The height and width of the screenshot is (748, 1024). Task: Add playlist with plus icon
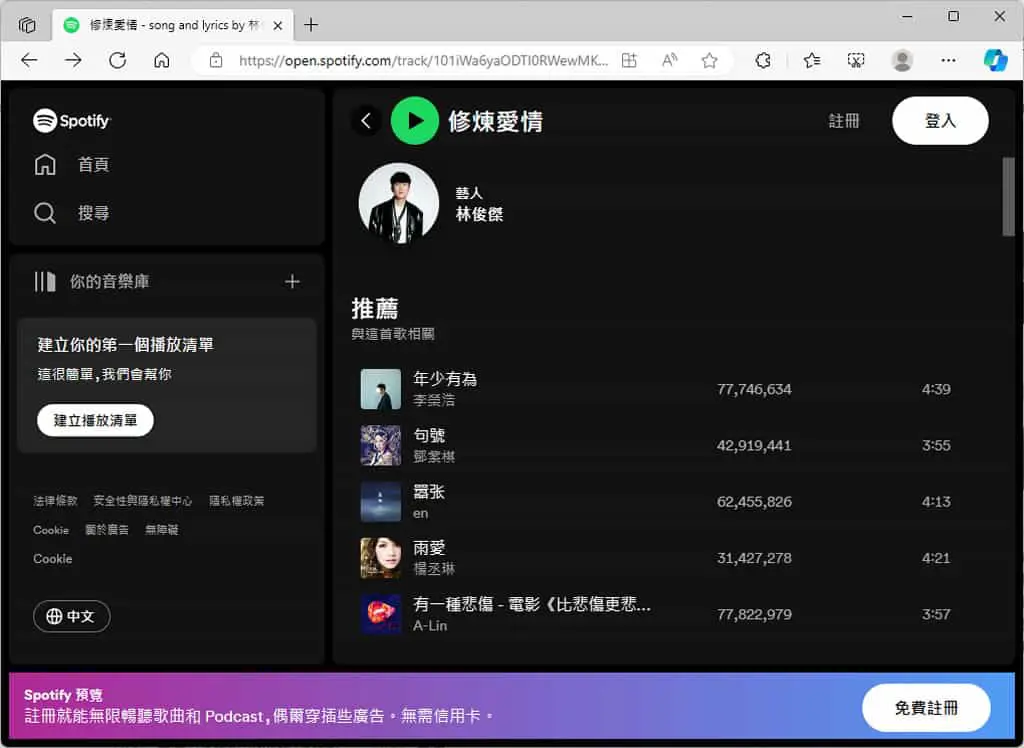293,282
